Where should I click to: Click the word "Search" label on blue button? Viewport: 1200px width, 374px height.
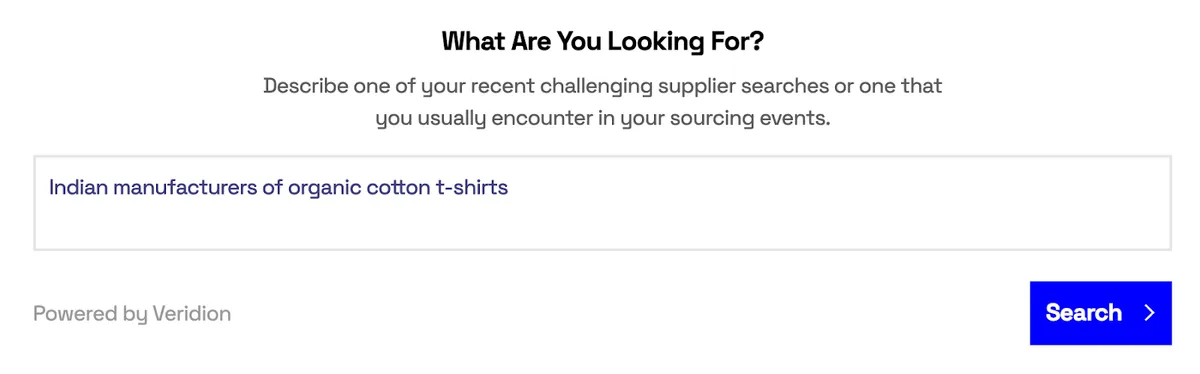[1084, 313]
